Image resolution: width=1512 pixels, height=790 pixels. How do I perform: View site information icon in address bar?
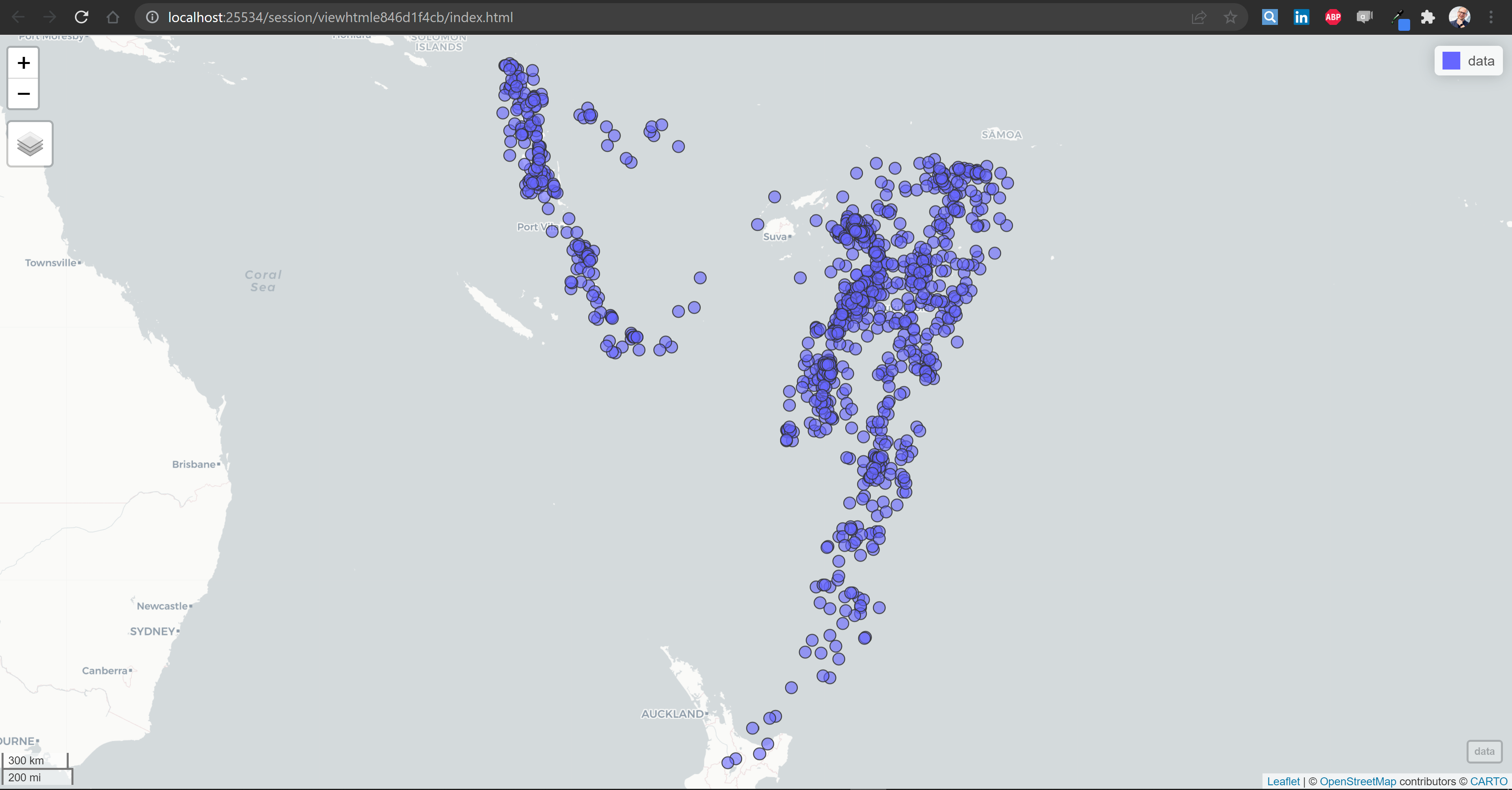click(x=152, y=17)
